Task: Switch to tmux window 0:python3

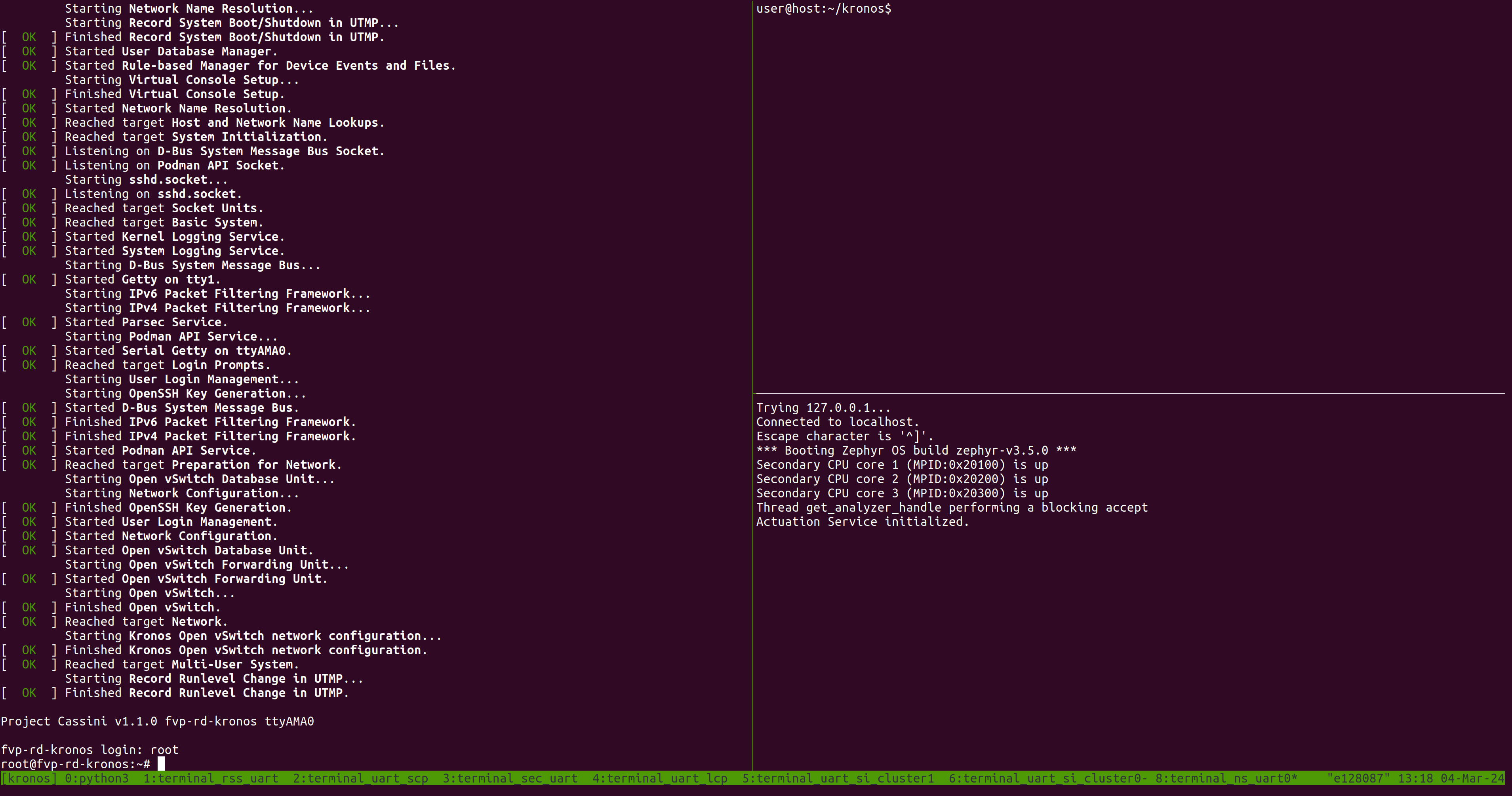Action: tap(97, 779)
